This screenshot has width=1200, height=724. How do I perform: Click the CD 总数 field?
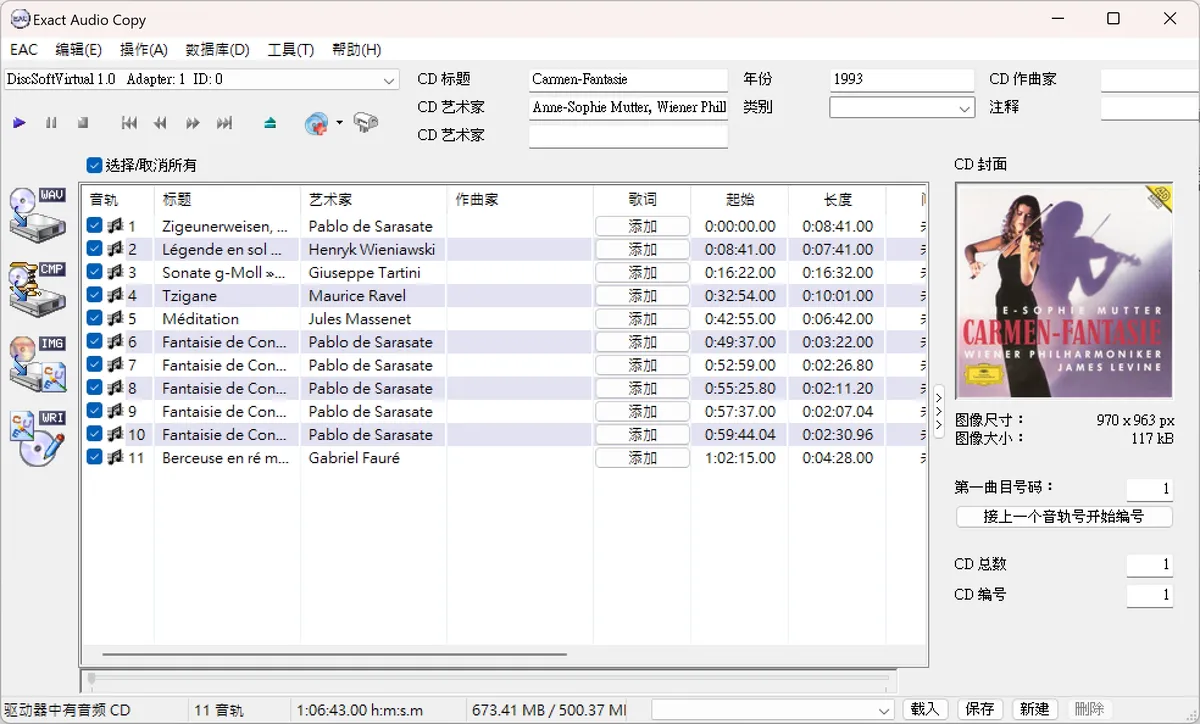coord(1149,565)
